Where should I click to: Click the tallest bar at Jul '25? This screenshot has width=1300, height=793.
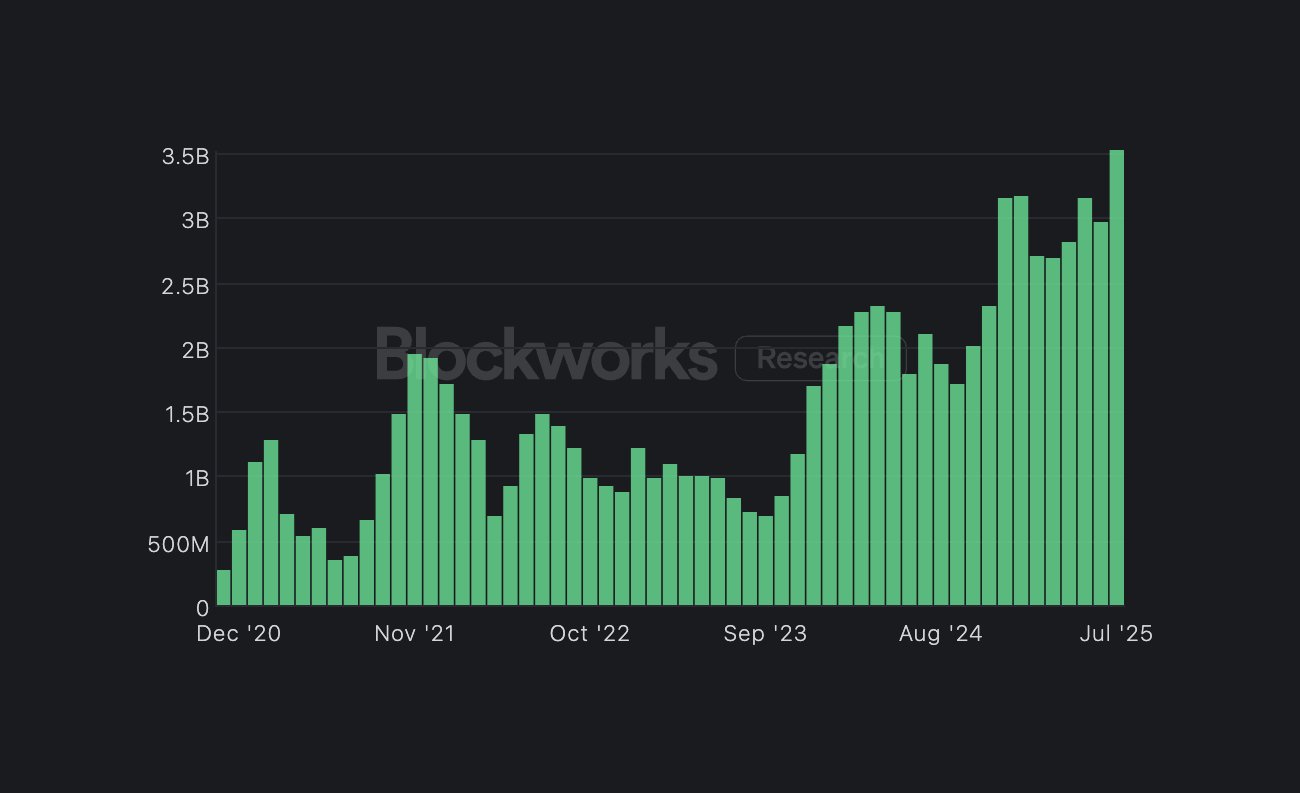pyautogui.click(x=1116, y=378)
